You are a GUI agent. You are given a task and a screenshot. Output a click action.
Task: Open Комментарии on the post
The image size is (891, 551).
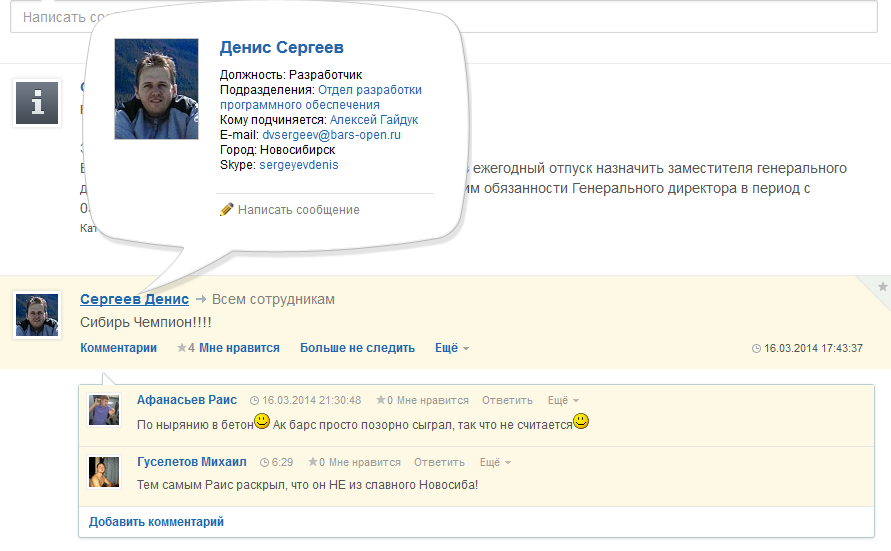pyautogui.click(x=118, y=348)
